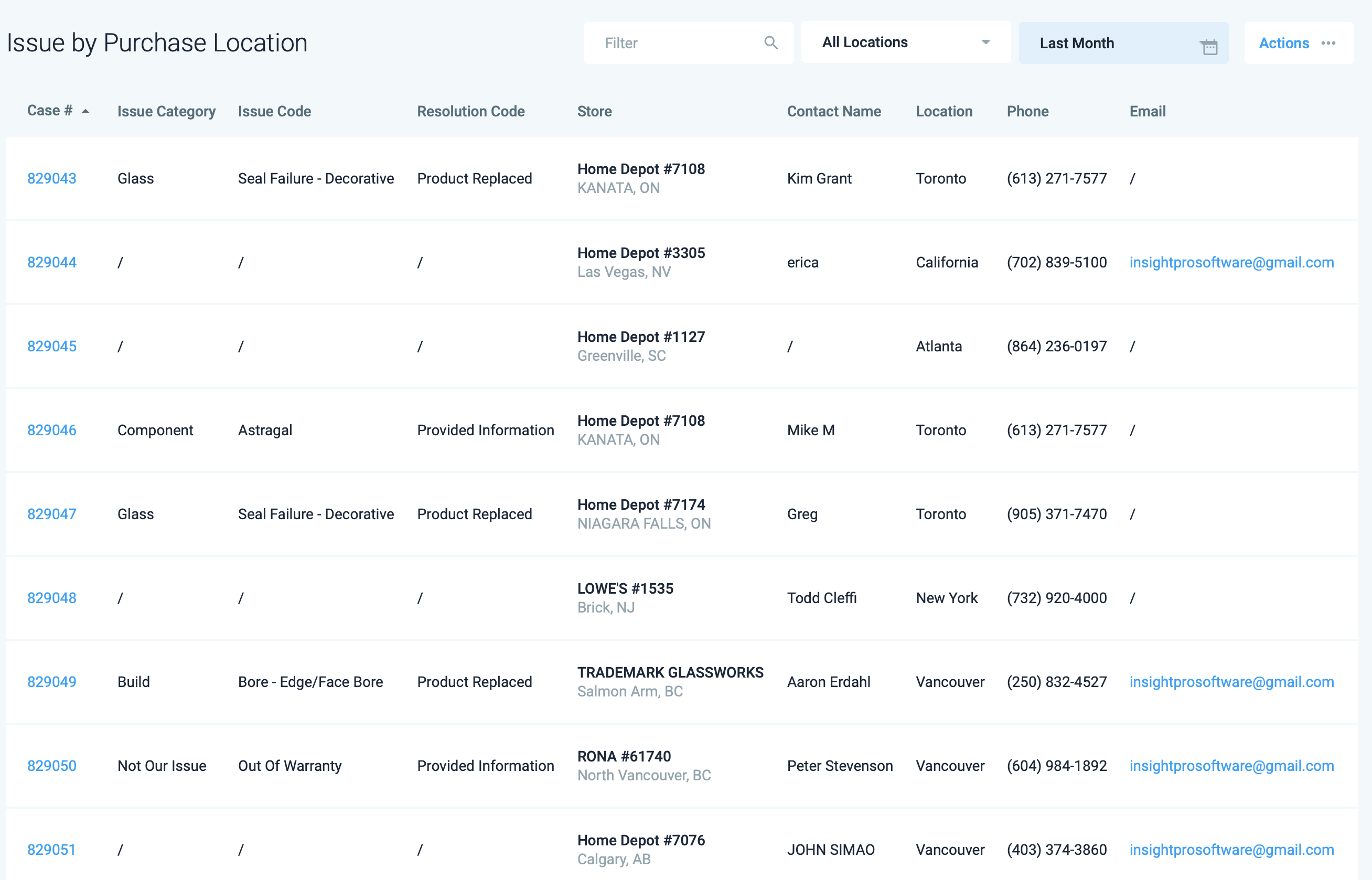Expand the All Locations dropdown
Viewport: 1372px width, 880px height.
click(x=906, y=42)
